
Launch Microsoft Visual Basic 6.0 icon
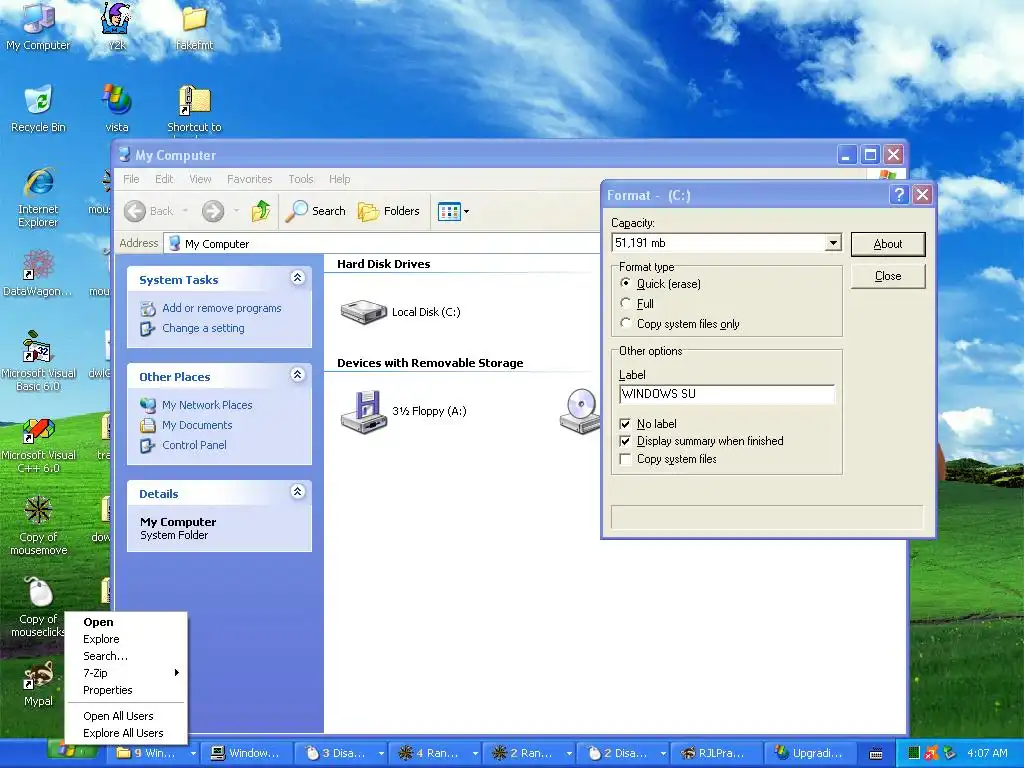point(38,360)
